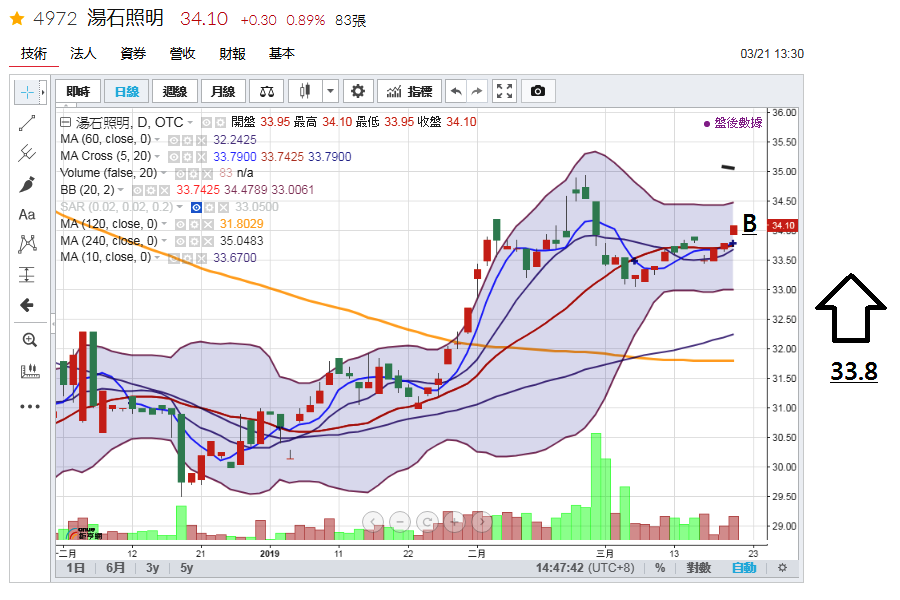Image resolution: width=900 pixels, height=600 pixels.
Task: Take a chart snapshot with camera icon
Action: coord(538,91)
